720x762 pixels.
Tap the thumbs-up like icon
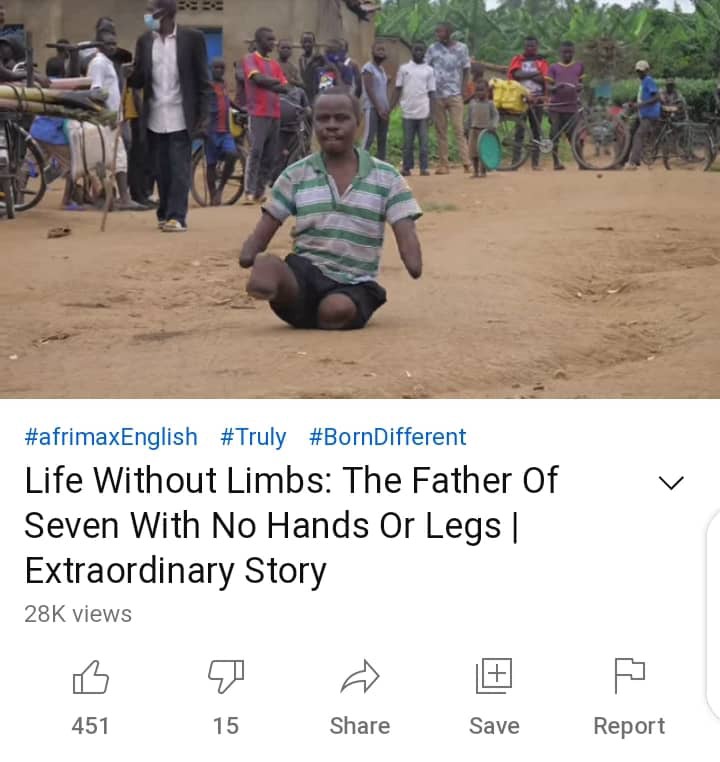pyautogui.click(x=90, y=676)
